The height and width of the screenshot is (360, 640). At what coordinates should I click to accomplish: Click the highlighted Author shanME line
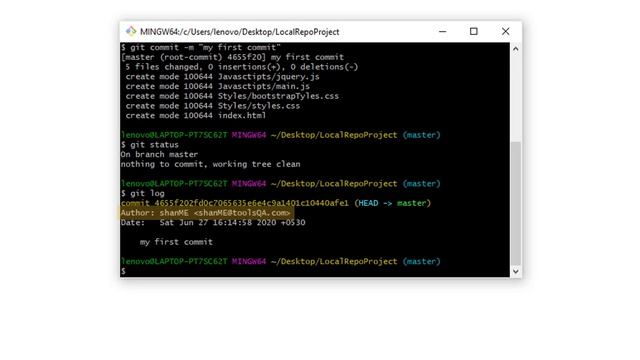tap(206, 213)
